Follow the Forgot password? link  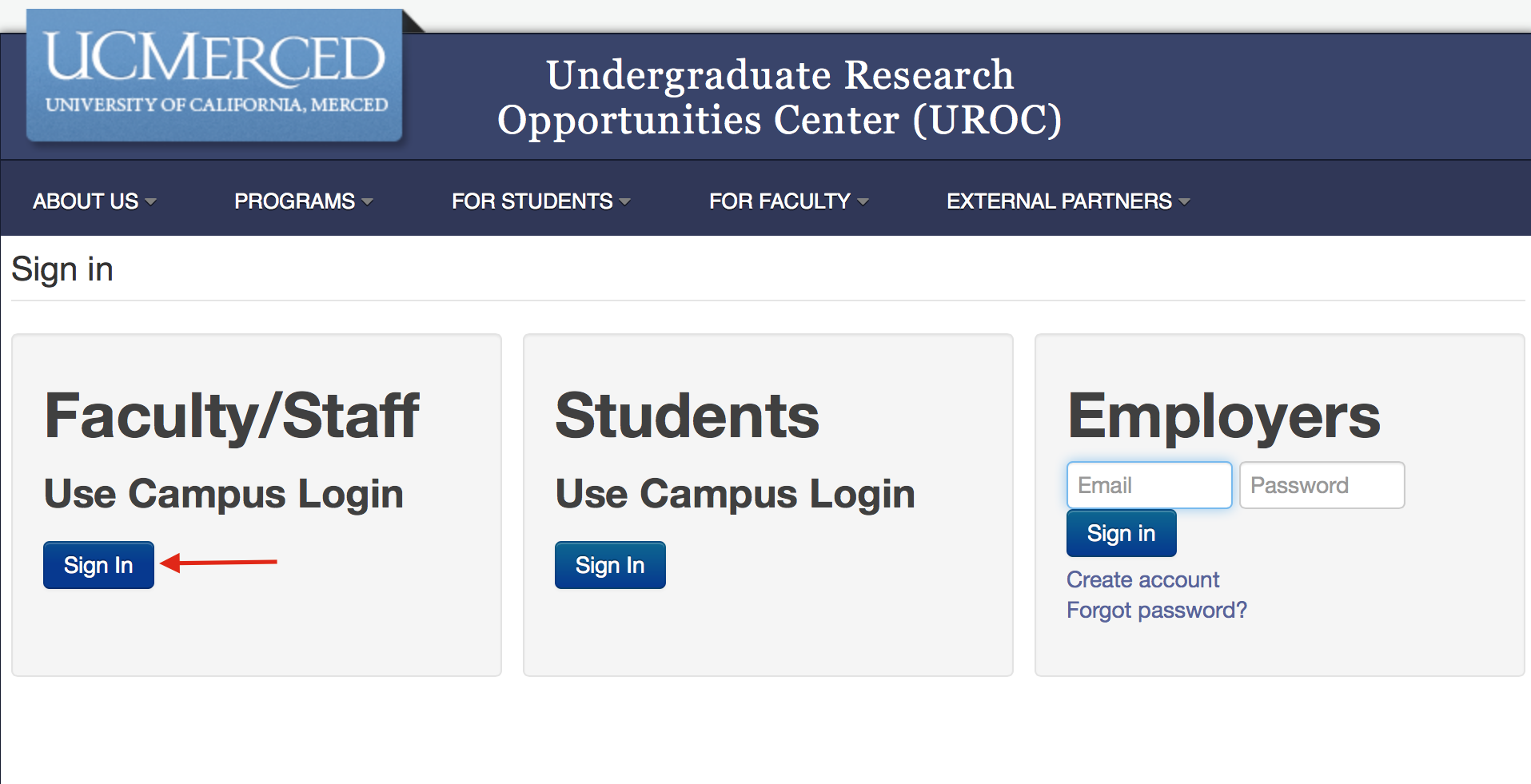pyautogui.click(x=1156, y=611)
